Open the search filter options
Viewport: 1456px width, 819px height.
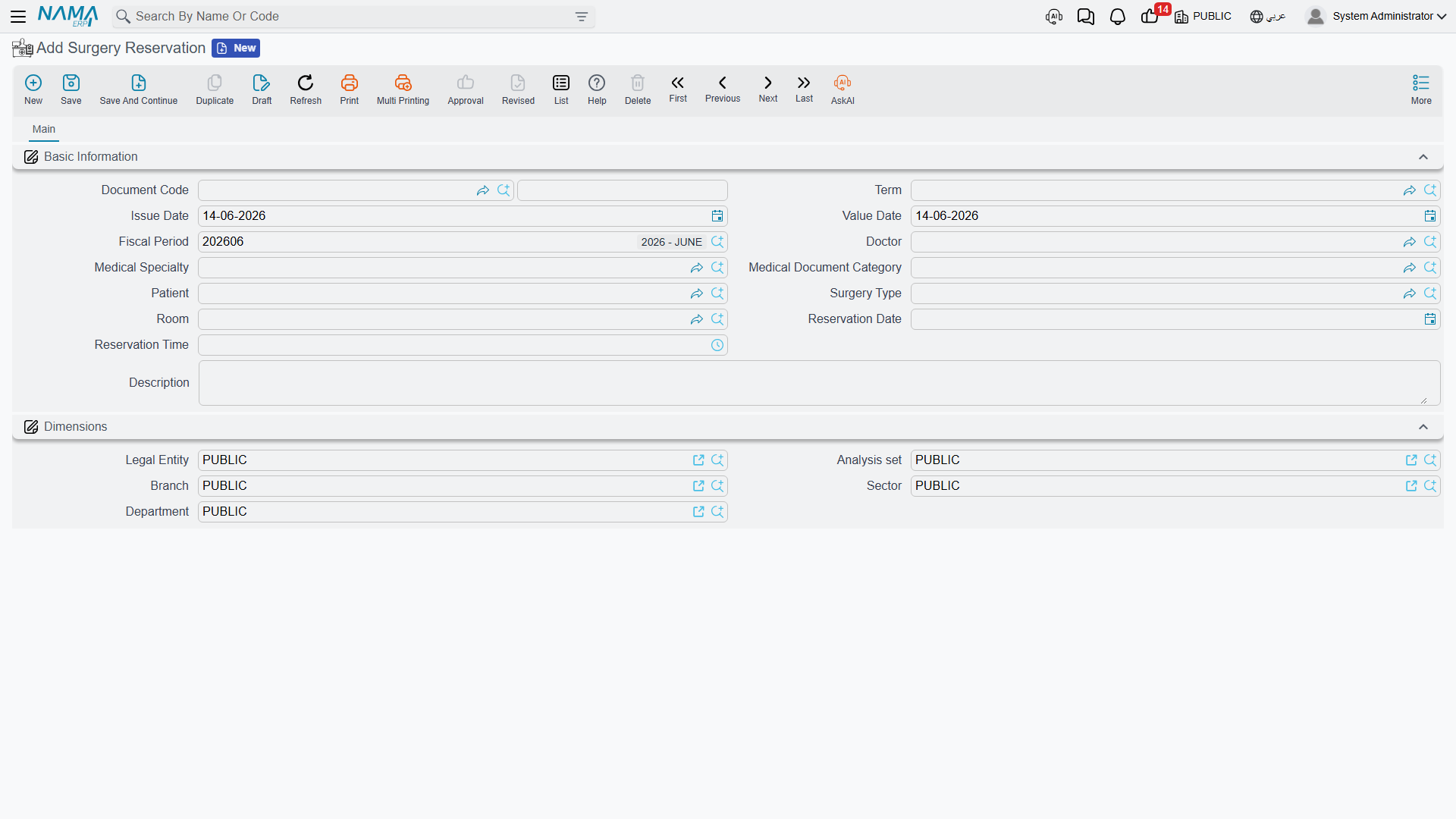(x=582, y=17)
